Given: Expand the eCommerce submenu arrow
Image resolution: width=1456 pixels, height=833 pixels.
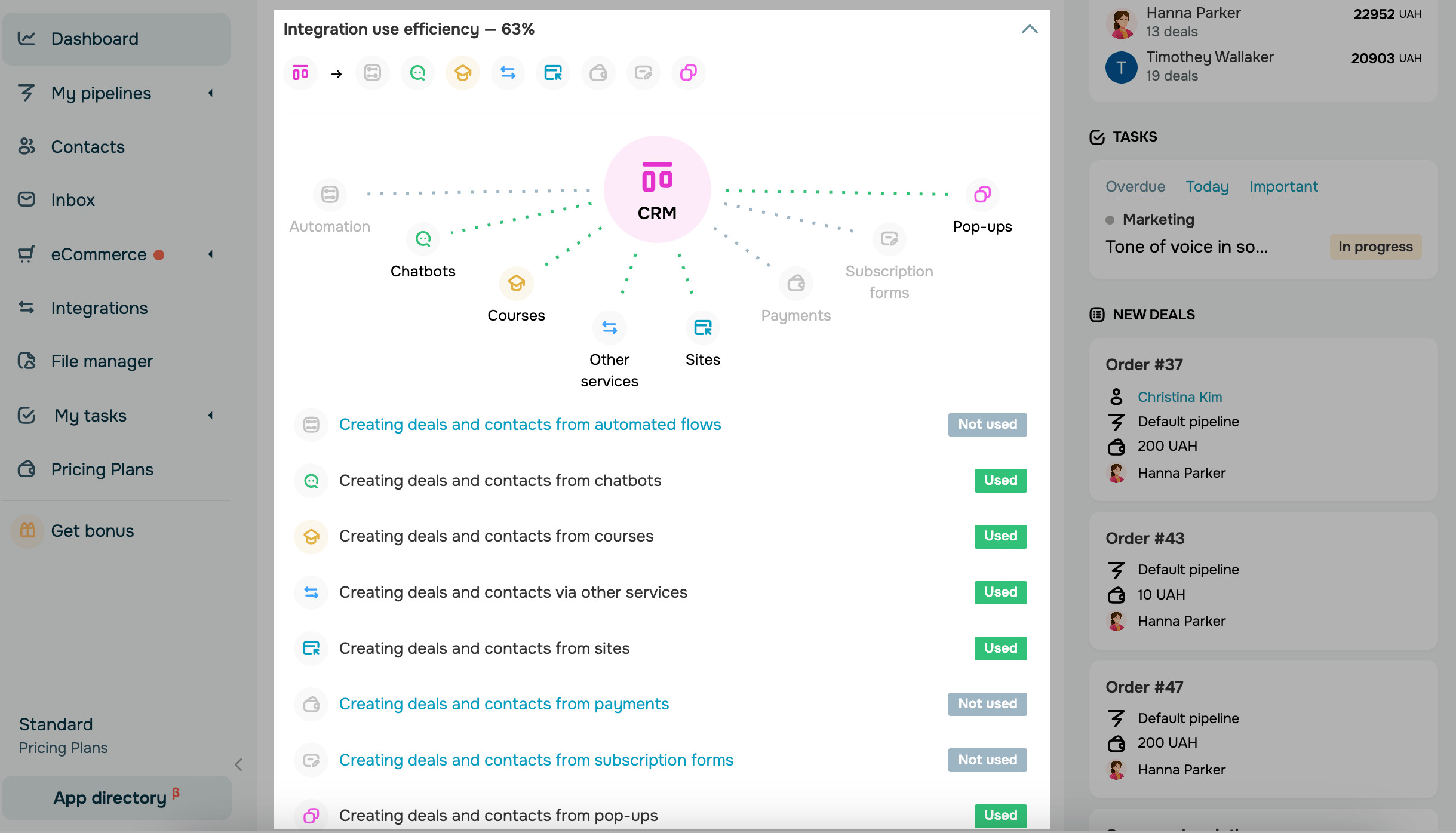Looking at the screenshot, I should coord(210,254).
